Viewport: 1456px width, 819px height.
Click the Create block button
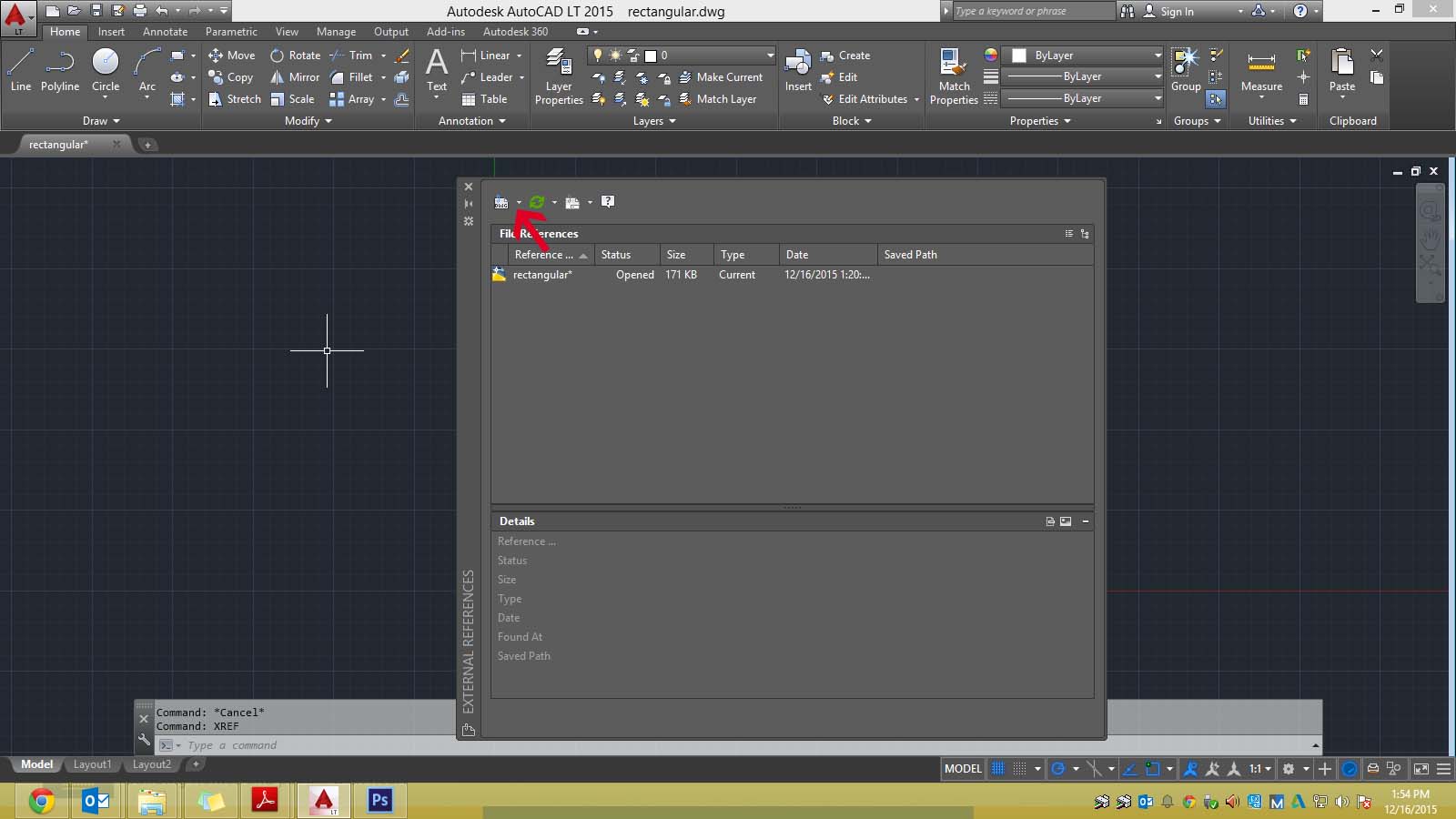tap(845, 56)
